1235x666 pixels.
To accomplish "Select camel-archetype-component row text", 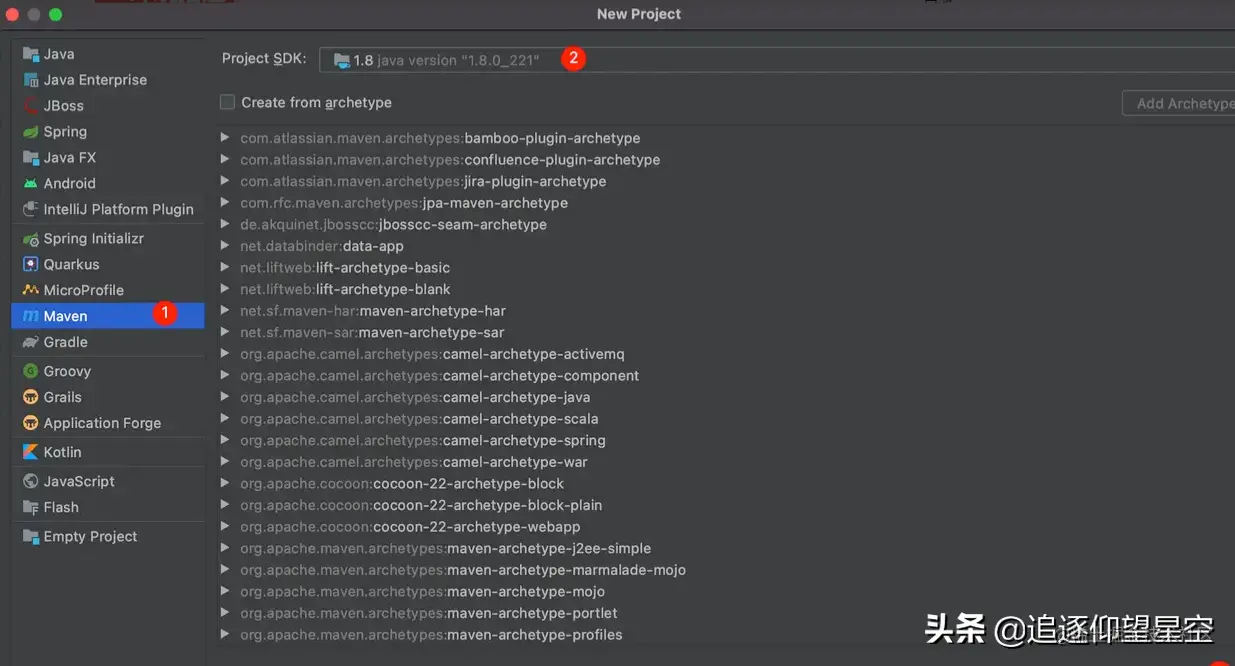I will pyautogui.click(x=440, y=376).
